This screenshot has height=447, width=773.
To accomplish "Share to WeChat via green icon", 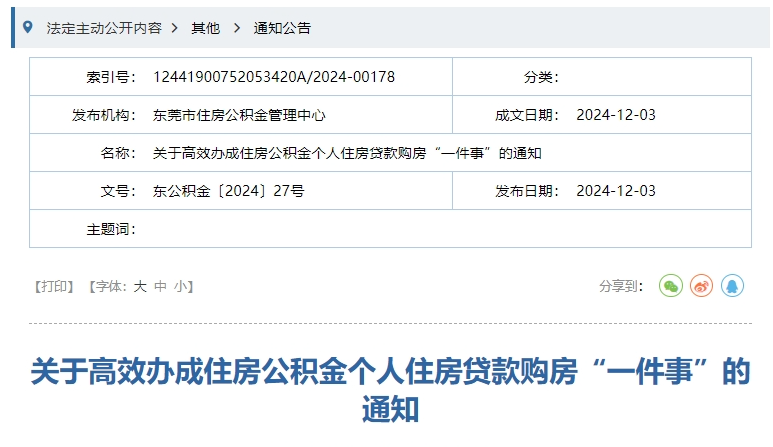I will (x=670, y=286).
